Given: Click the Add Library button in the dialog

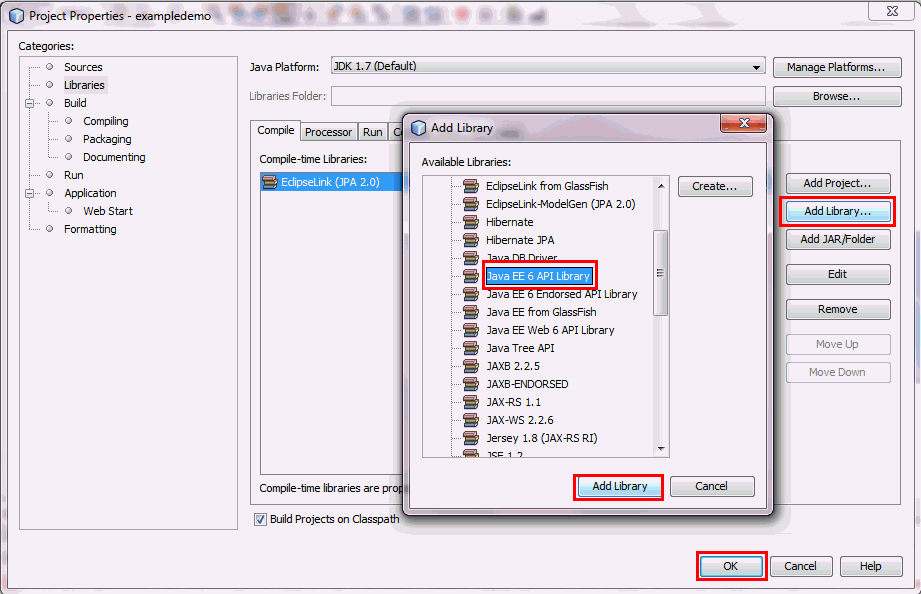Looking at the screenshot, I should coord(619,486).
